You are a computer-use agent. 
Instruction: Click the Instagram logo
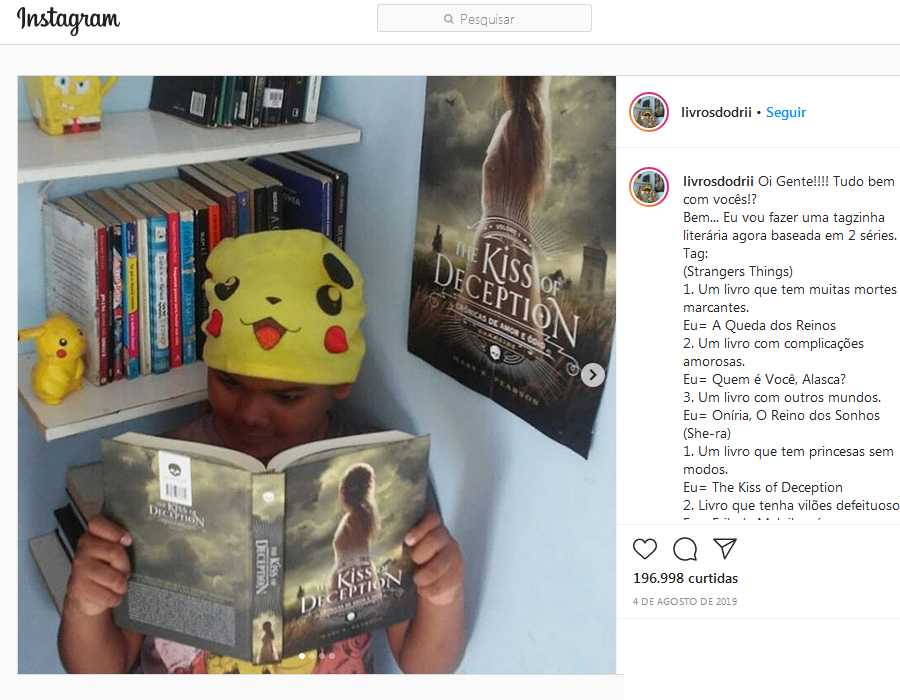pos(68,20)
